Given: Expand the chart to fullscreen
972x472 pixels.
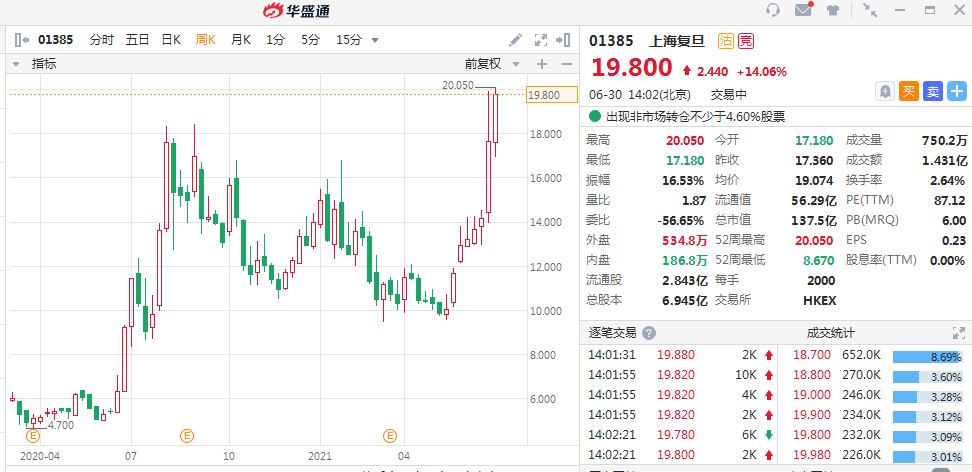Looking at the screenshot, I should [541, 40].
